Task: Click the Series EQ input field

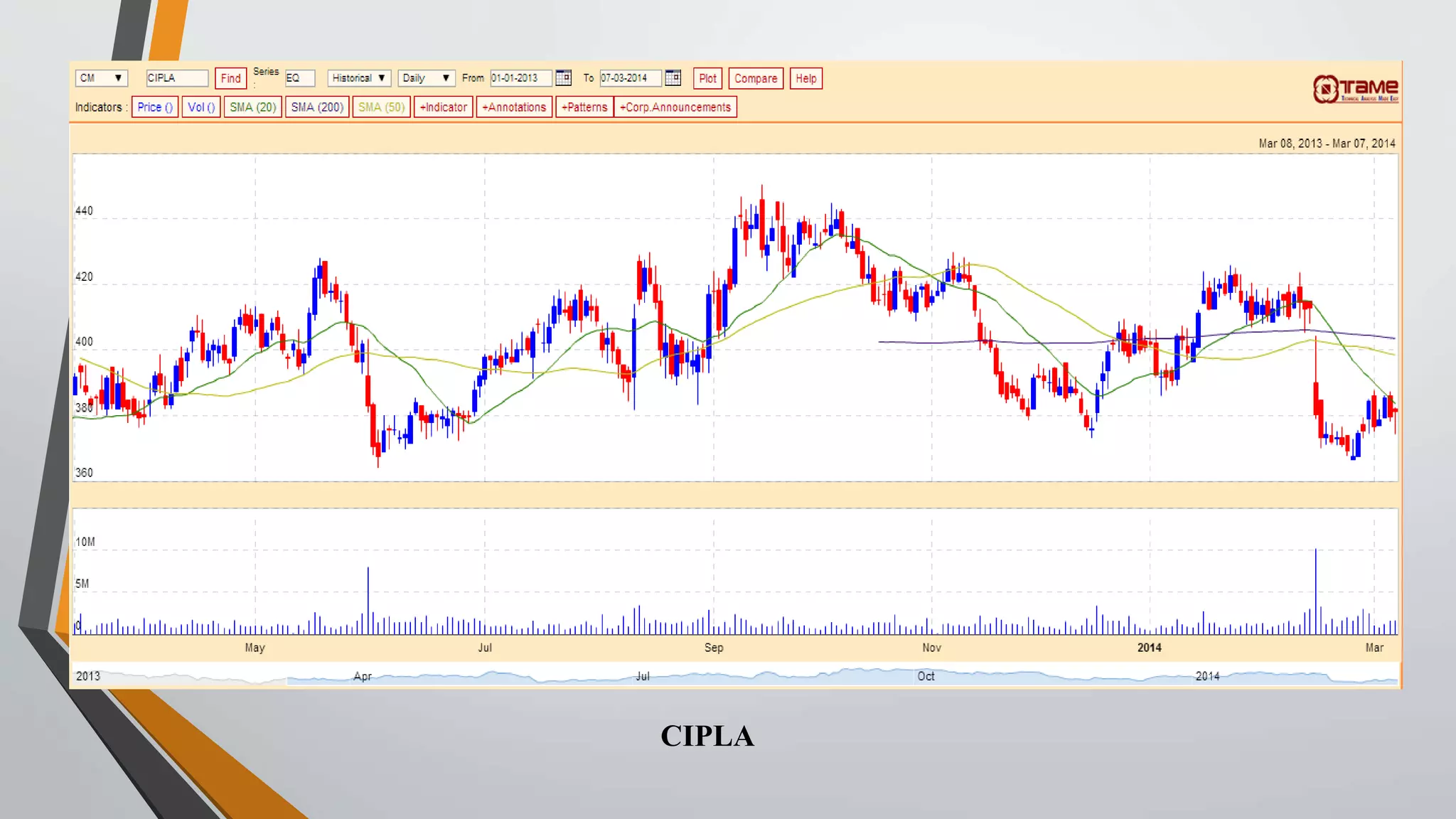Action: 300,78
